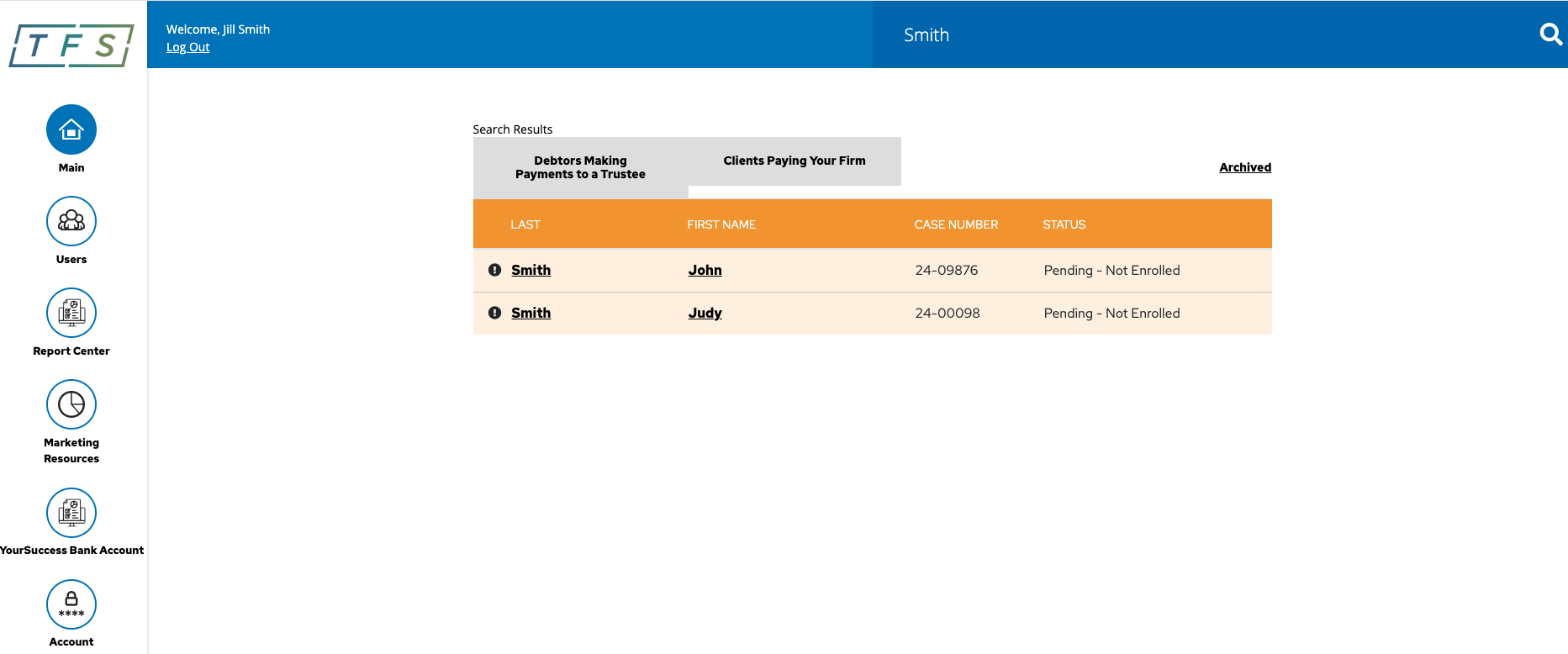
Task: Click alert icon beside John Smith
Action: (494, 270)
